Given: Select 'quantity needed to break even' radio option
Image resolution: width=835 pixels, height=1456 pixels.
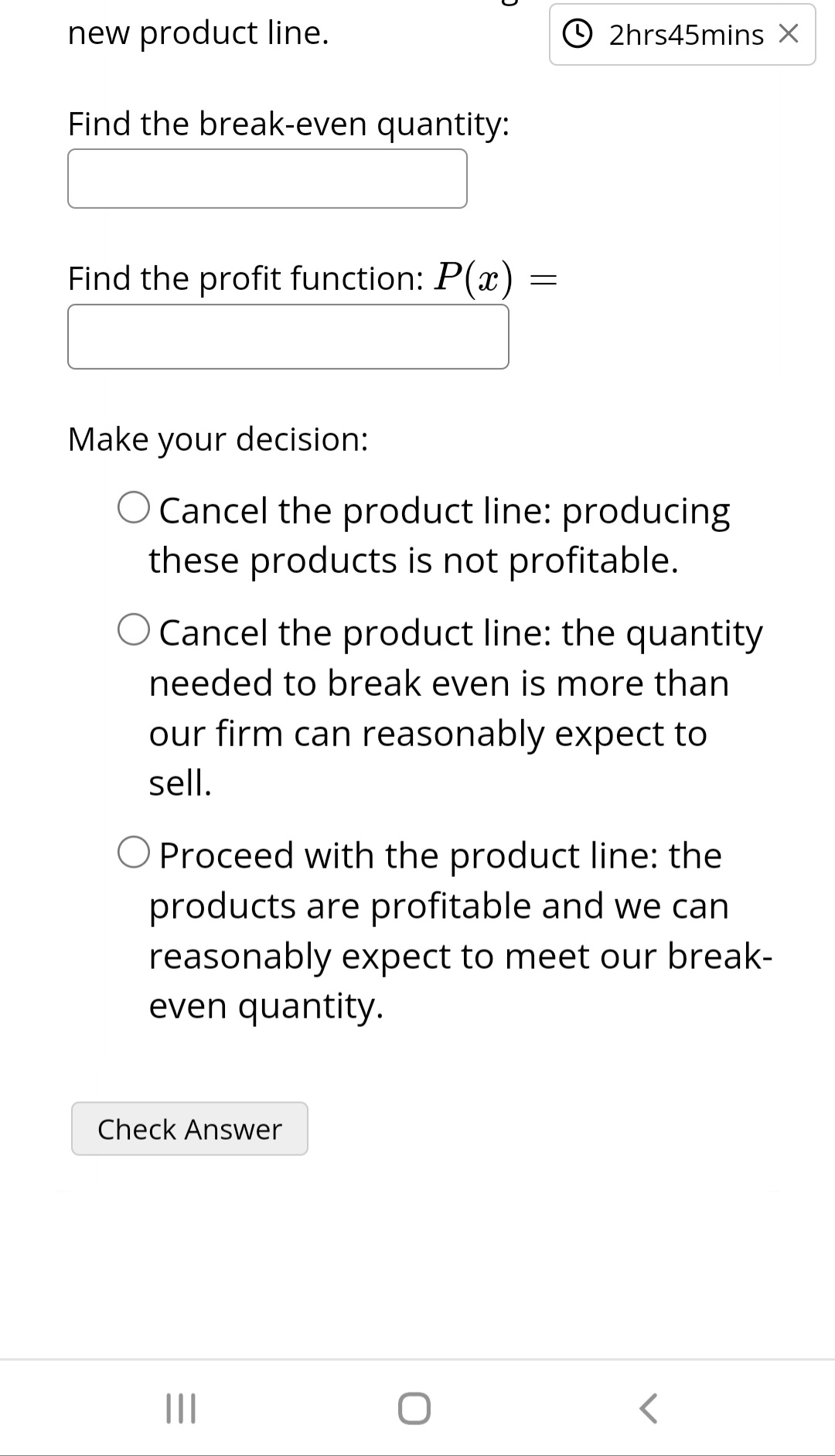Looking at the screenshot, I should [134, 630].
